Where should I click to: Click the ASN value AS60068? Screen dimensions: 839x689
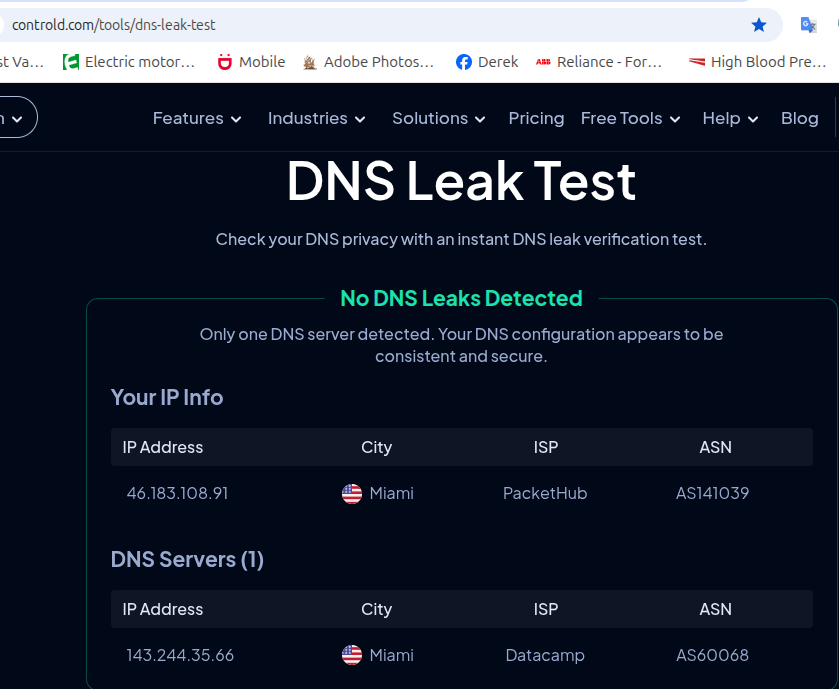(x=712, y=655)
